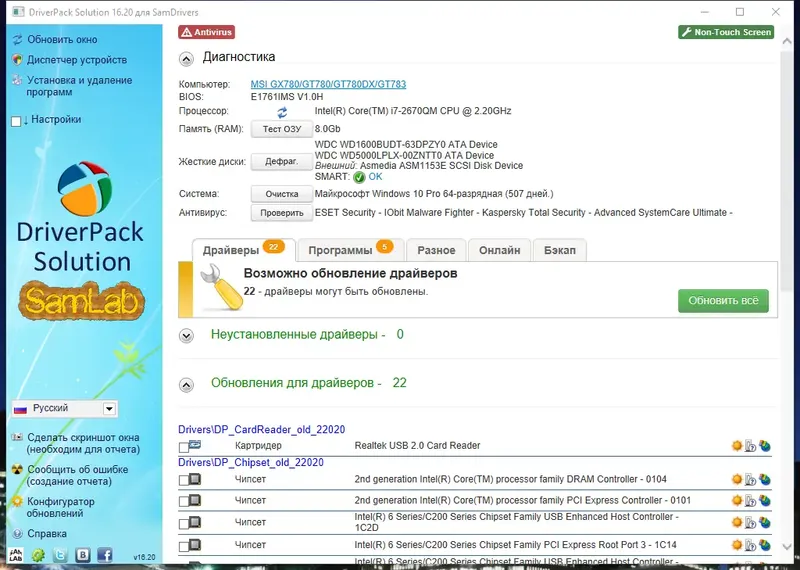The width and height of the screenshot is (800, 570).
Task: Click the orange sun icon in the DRAM Controller 0104 row
Action: click(x=737, y=480)
